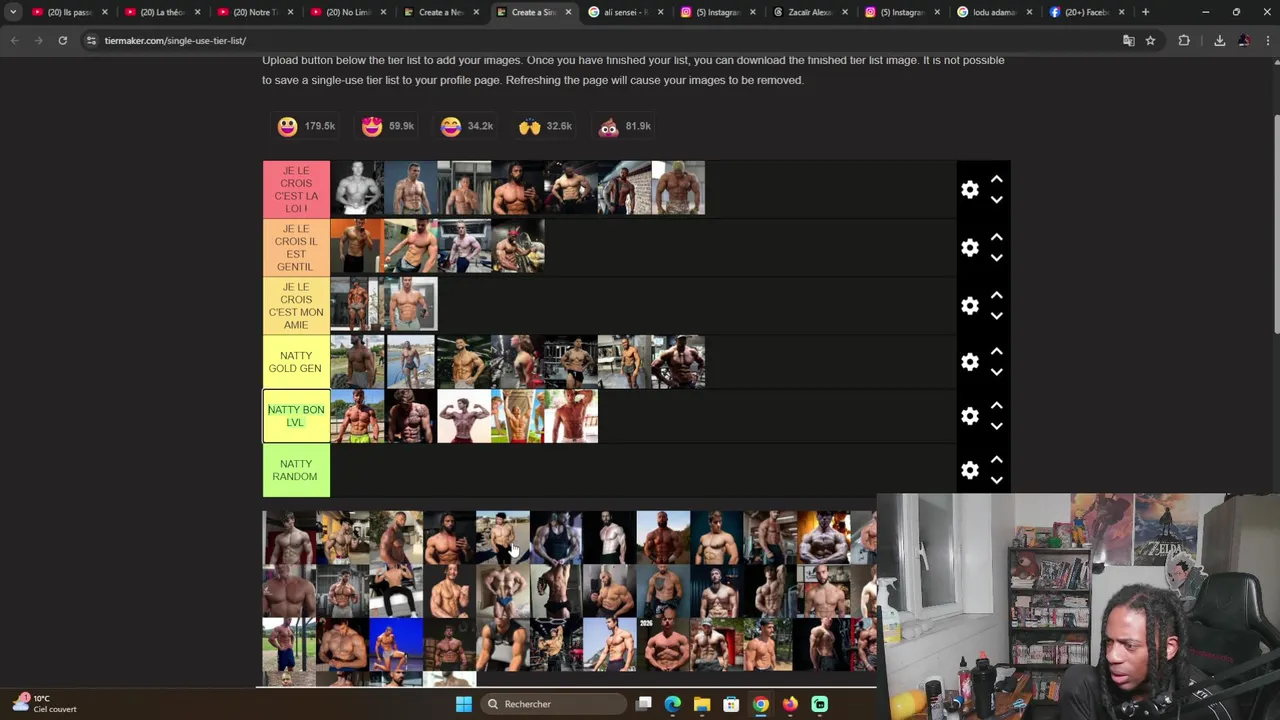This screenshot has width=1280, height=720.
Task: Open Microsoft Store from taskbar
Action: coord(731,704)
